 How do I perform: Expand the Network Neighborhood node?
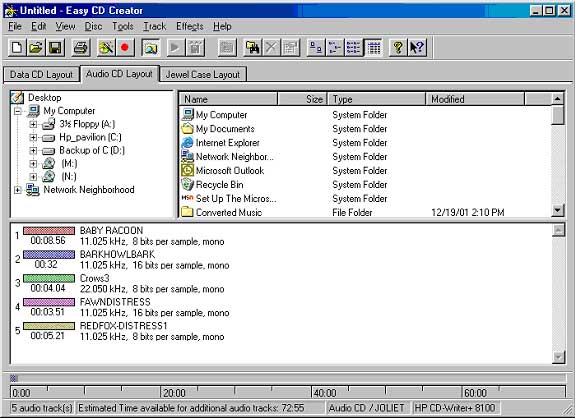click(18, 190)
